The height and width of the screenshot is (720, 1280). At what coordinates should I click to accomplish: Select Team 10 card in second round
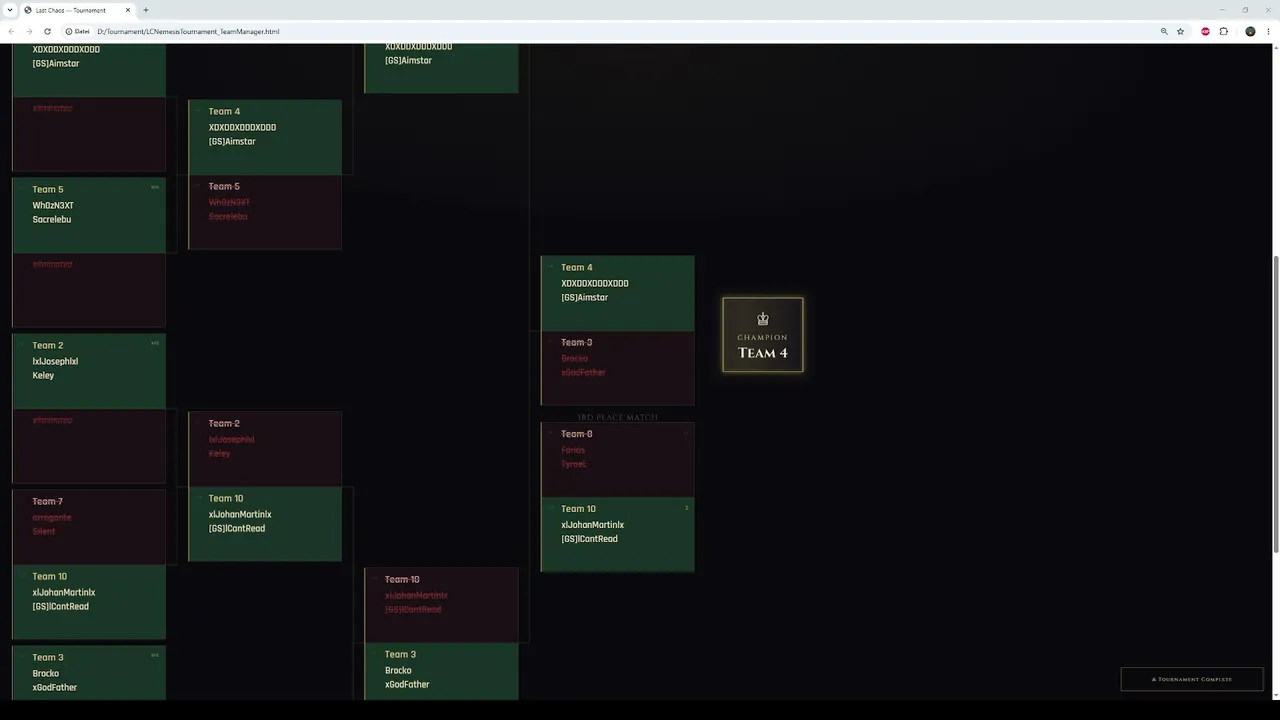[265, 524]
